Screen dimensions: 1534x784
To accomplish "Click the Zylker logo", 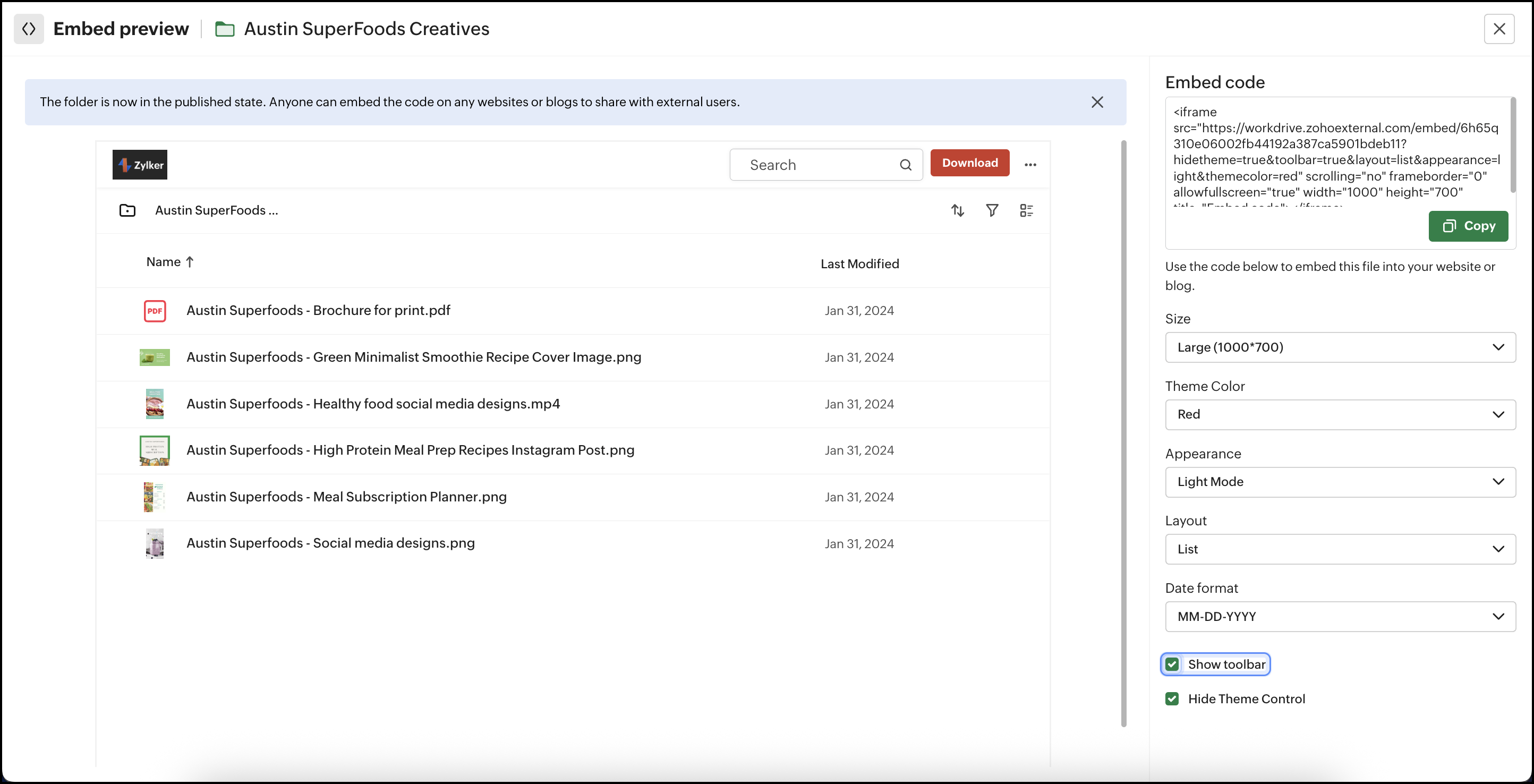I will pyautogui.click(x=140, y=165).
